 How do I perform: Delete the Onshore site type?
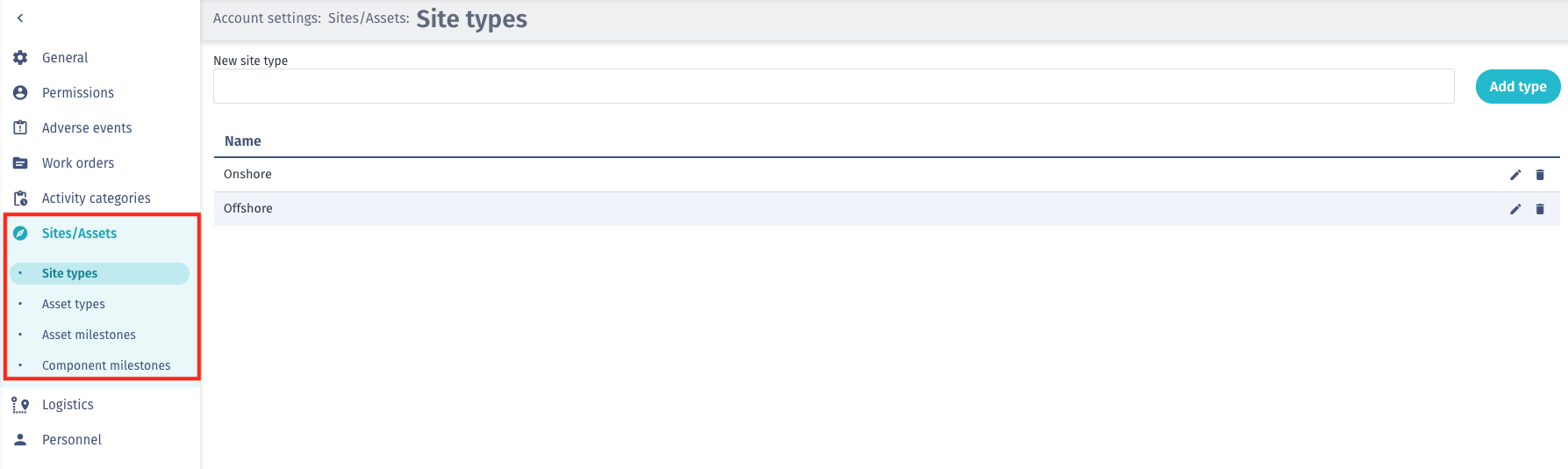[x=1540, y=175]
